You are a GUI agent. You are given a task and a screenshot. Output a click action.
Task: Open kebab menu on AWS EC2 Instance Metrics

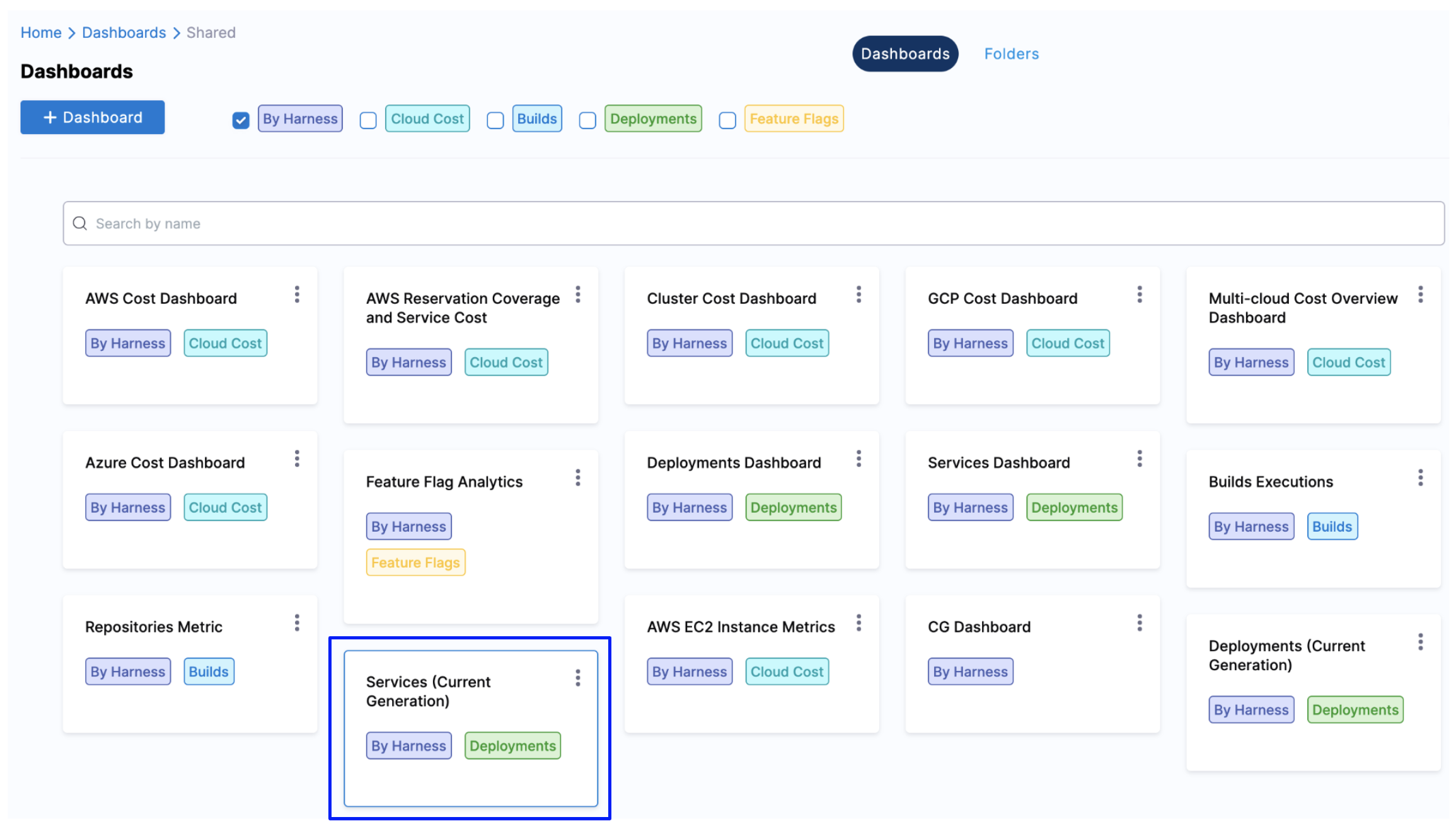coord(858,624)
